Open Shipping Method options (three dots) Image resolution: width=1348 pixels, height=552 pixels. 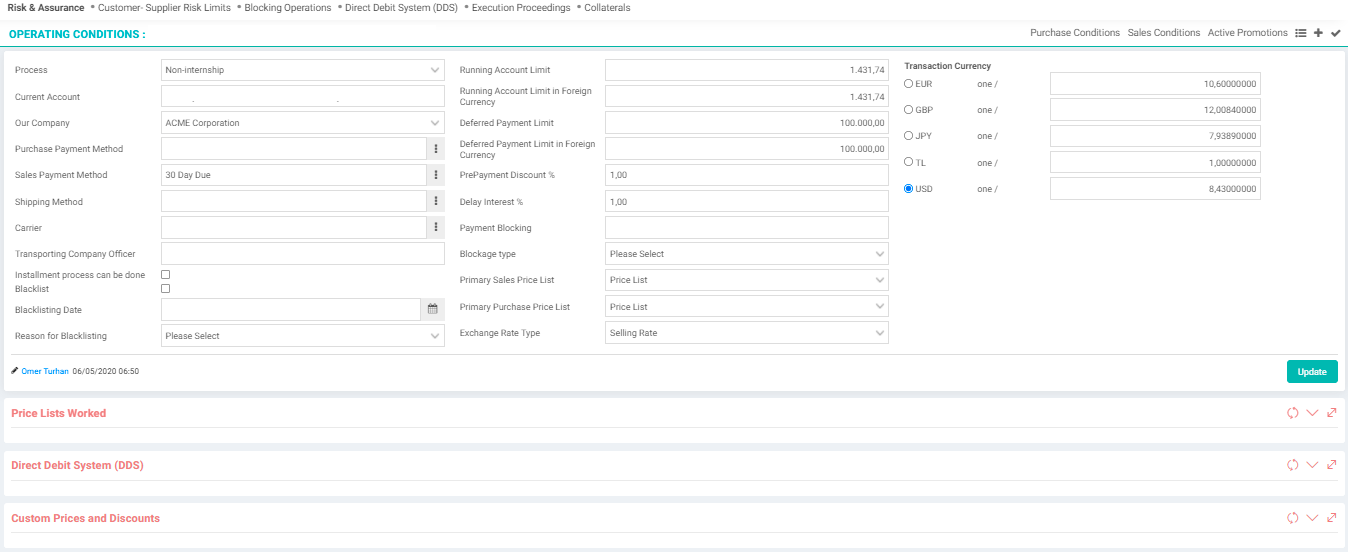tap(436, 202)
